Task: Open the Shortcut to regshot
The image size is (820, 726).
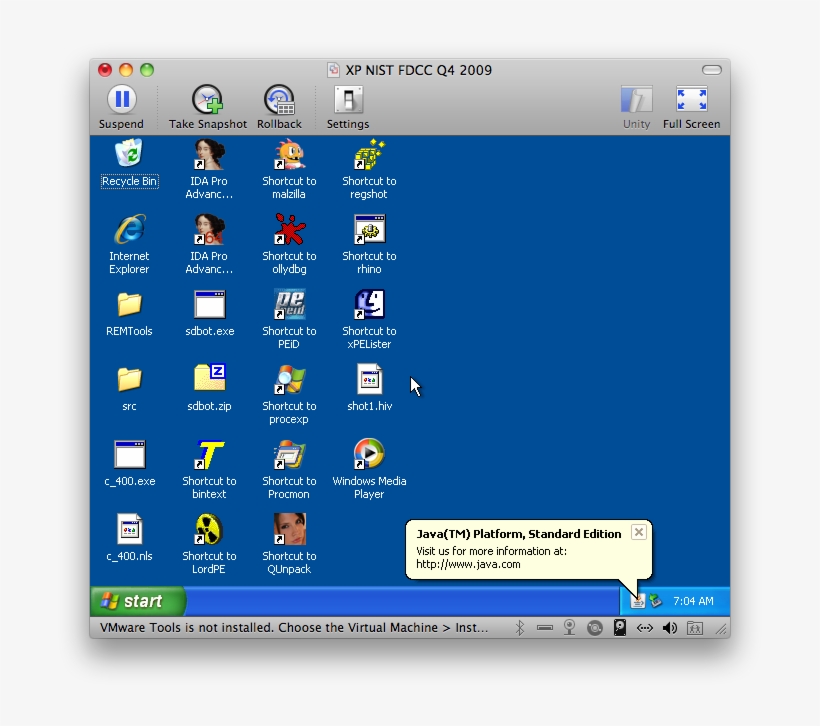Action: point(368,155)
